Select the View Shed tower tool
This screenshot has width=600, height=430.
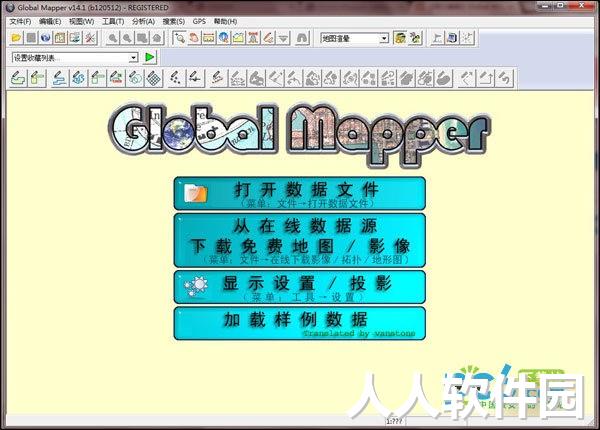[253, 38]
